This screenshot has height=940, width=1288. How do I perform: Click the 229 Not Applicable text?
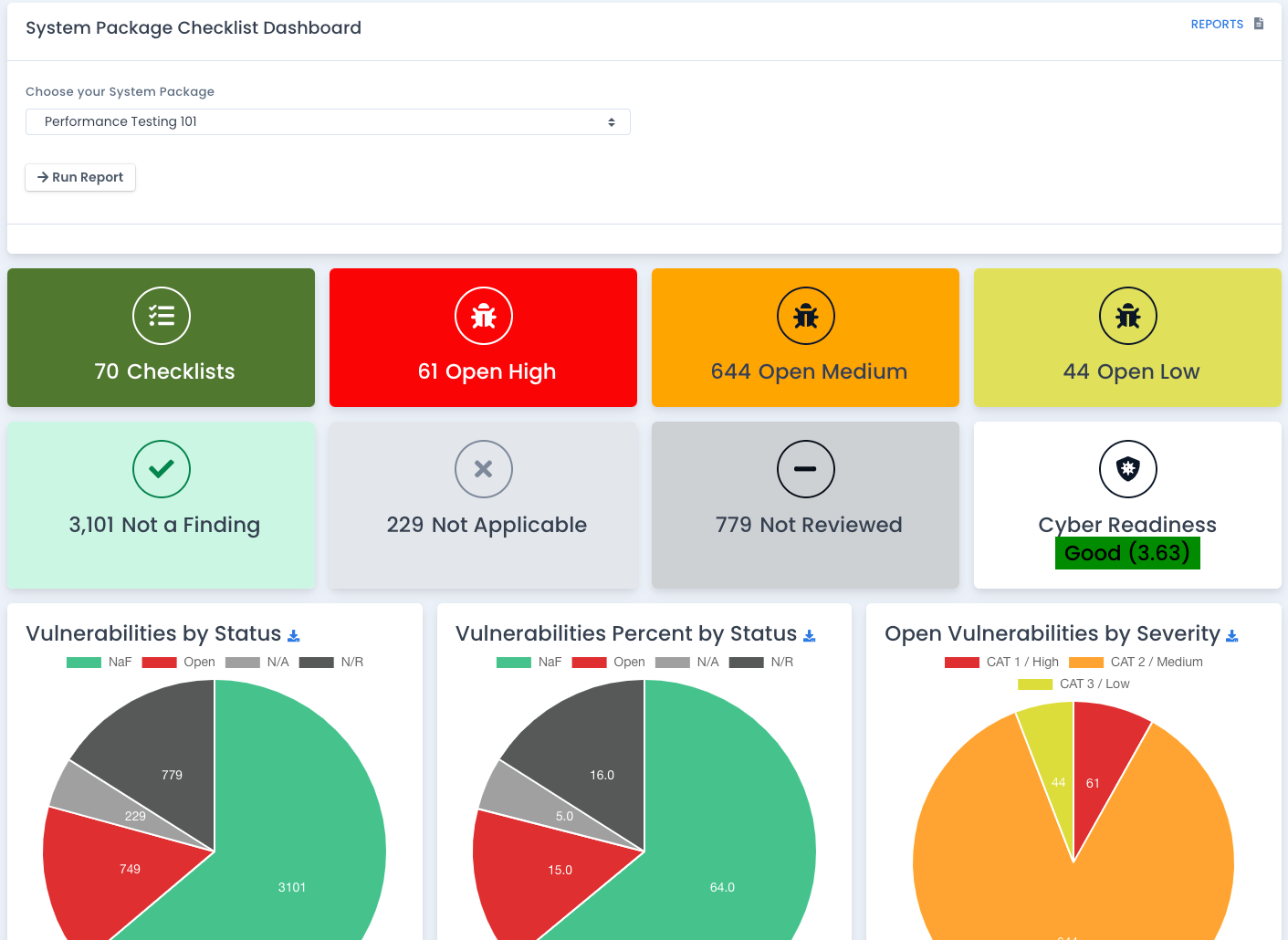tap(487, 525)
